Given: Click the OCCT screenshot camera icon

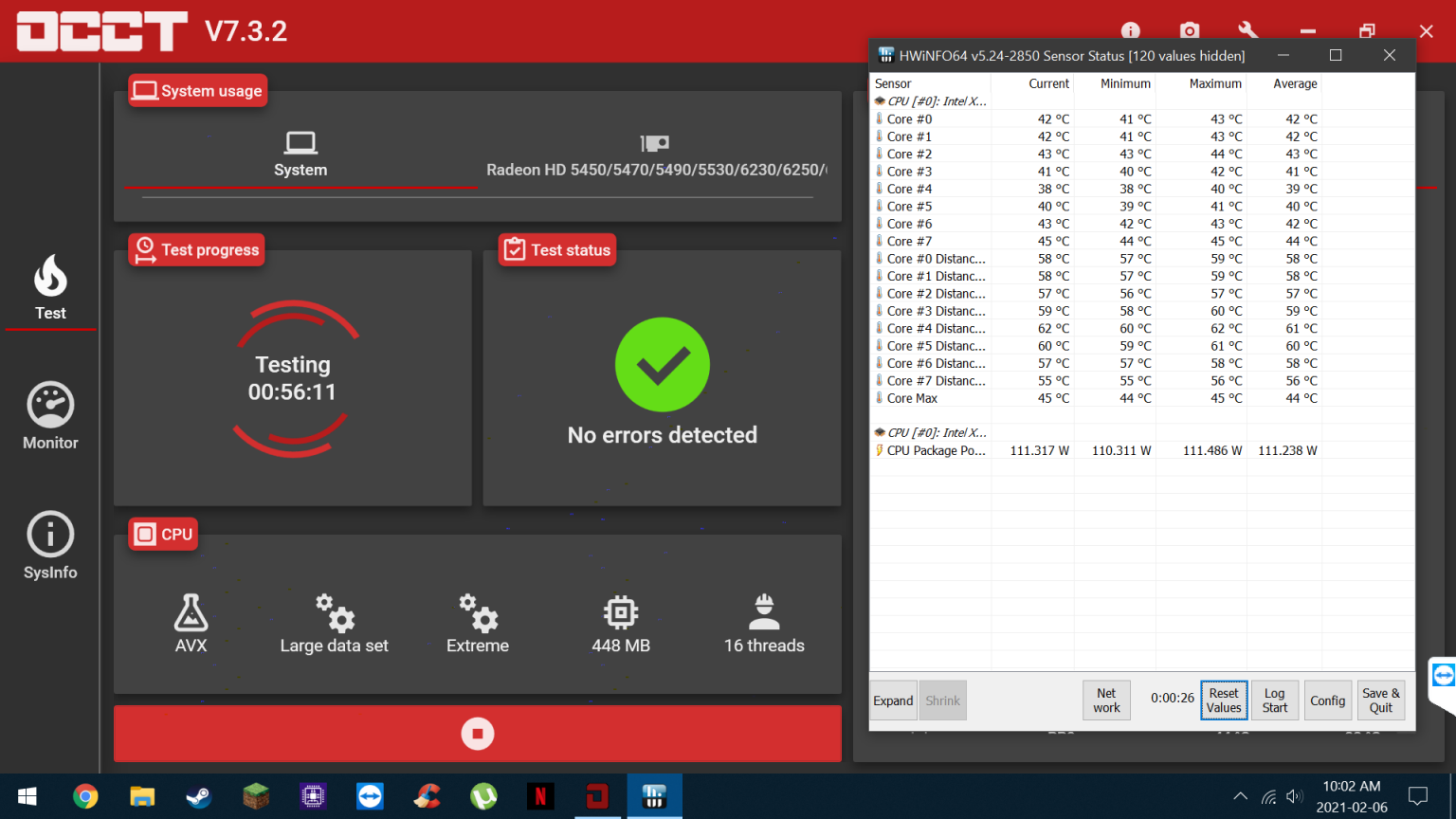Looking at the screenshot, I should coord(1190,31).
